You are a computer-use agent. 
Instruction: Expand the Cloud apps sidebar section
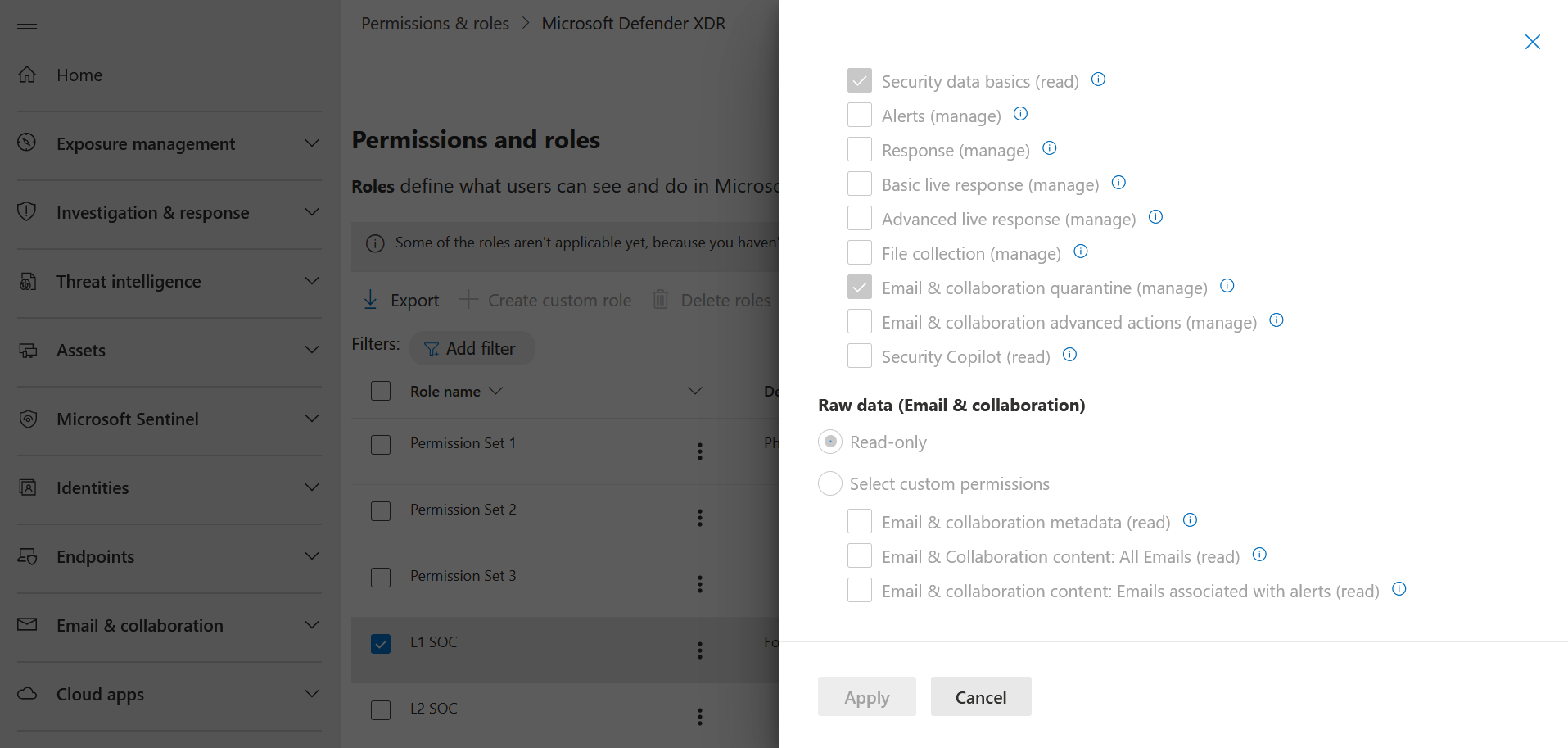(x=312, y=694)
